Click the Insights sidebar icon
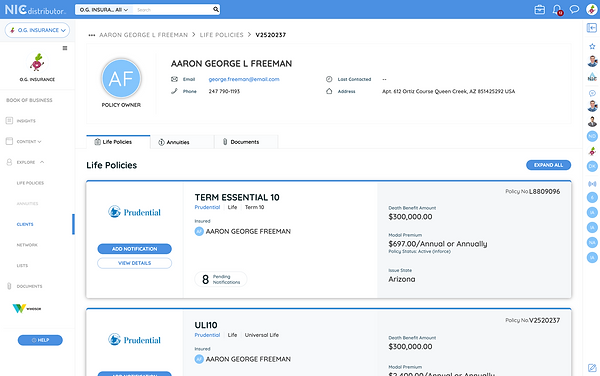The height and width of the screenshot is (376, 600). click(9, 120)
